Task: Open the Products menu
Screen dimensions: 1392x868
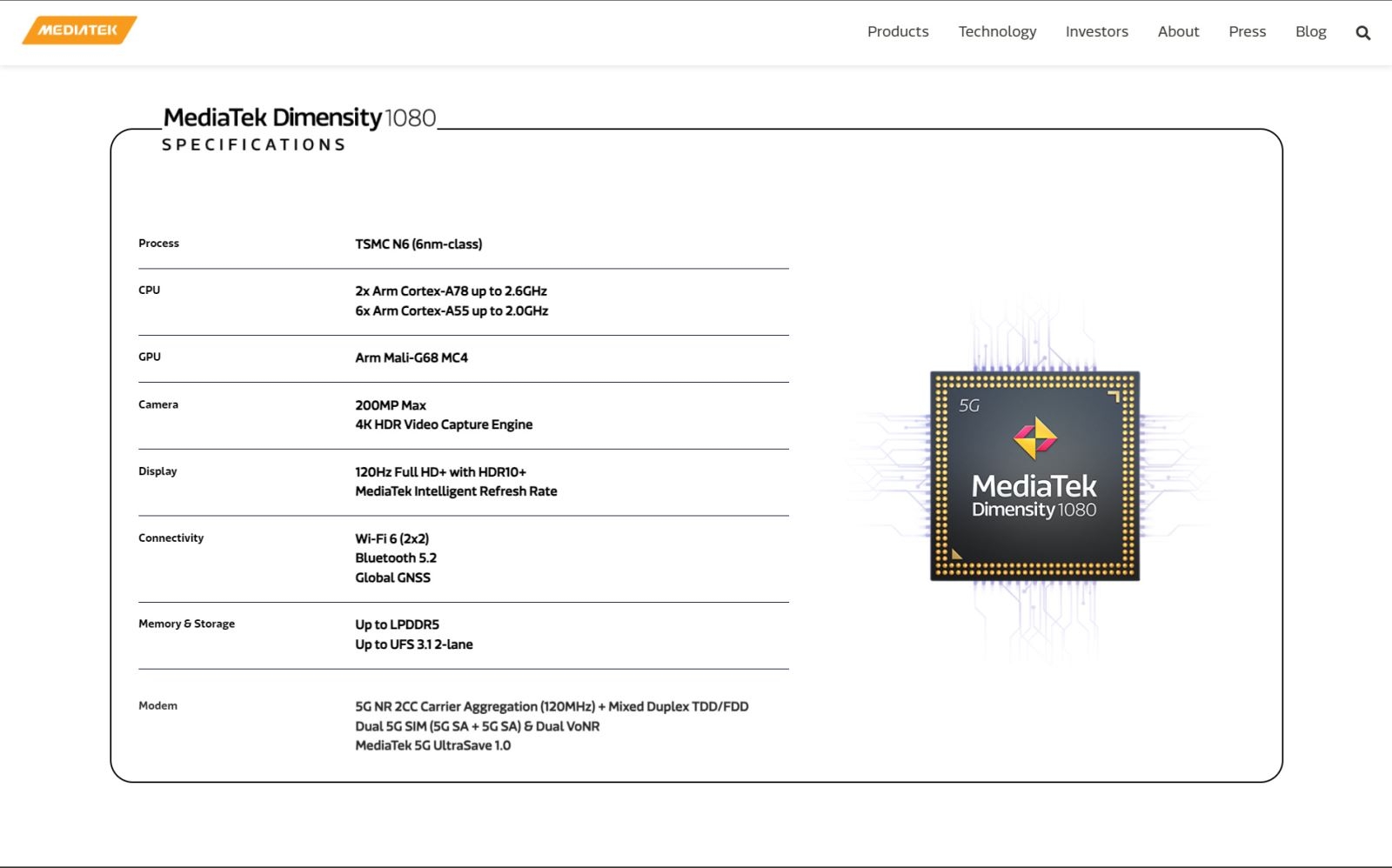Action: coord(898,31)
